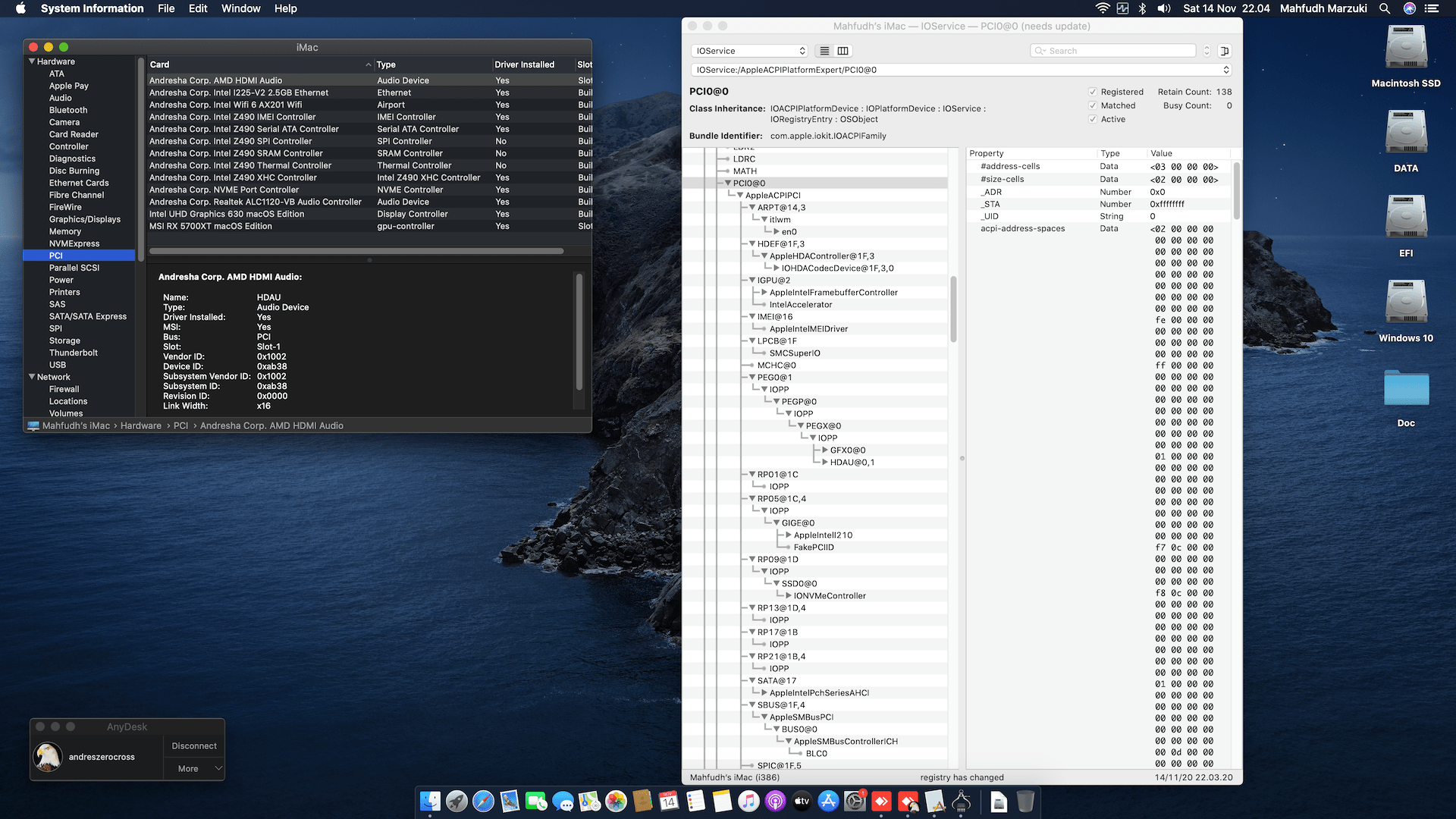This screenshot has width=1456, height=819.
Task: Open the Apple menu
Action: 20,8
